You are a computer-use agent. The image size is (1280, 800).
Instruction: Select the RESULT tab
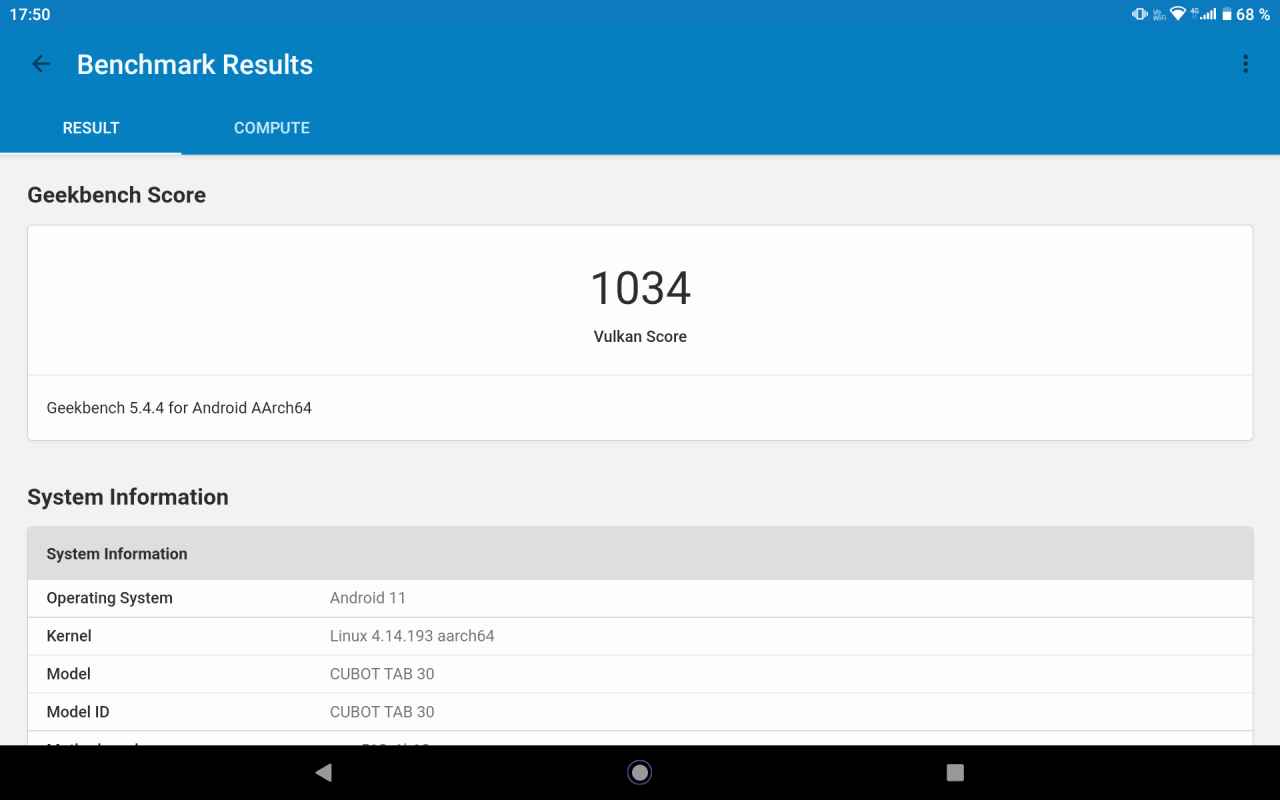tap(91, 128)
